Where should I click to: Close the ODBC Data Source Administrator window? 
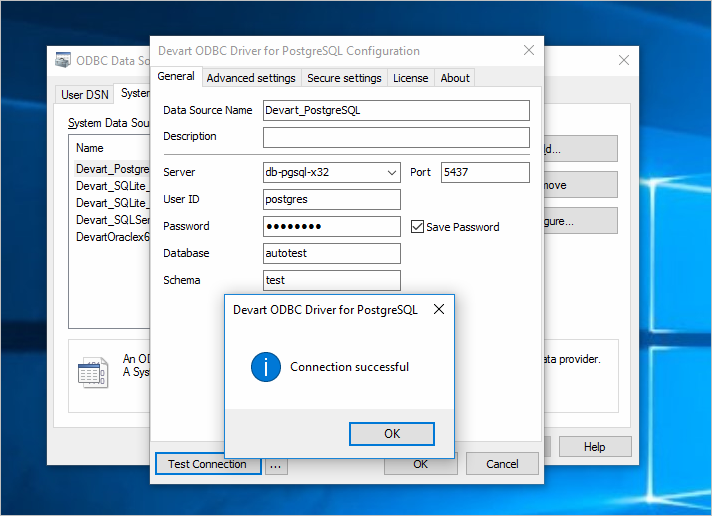click(x=623, y=60)
